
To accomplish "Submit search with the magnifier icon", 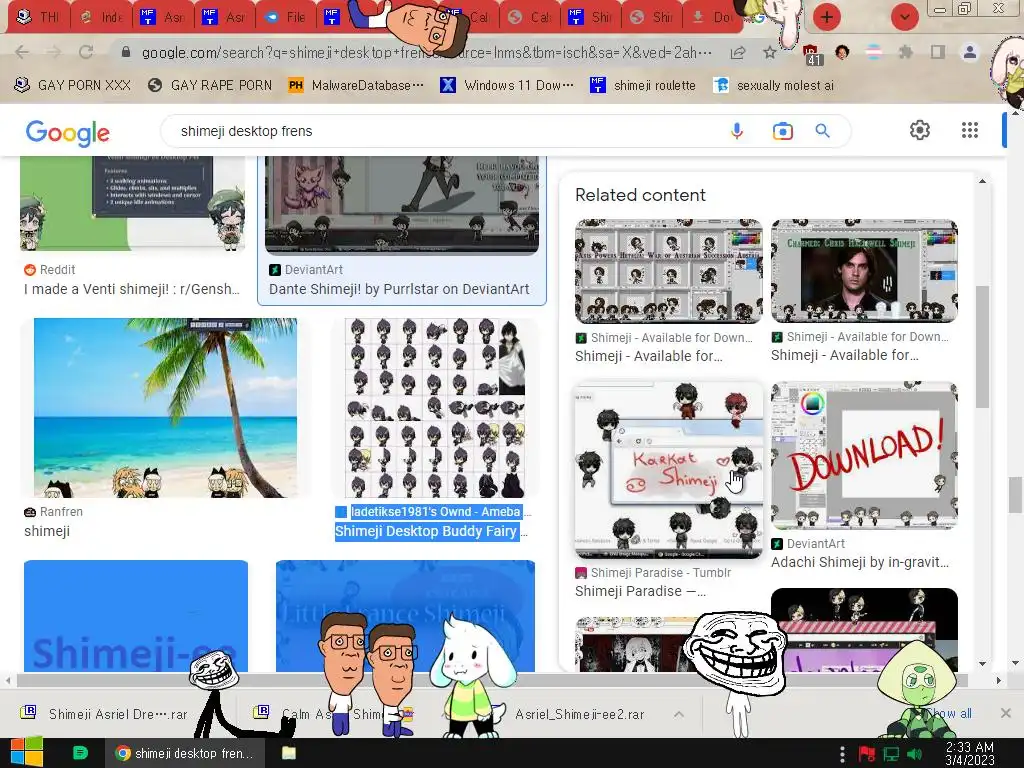I will pyautogui.click(x=823, y=131).
